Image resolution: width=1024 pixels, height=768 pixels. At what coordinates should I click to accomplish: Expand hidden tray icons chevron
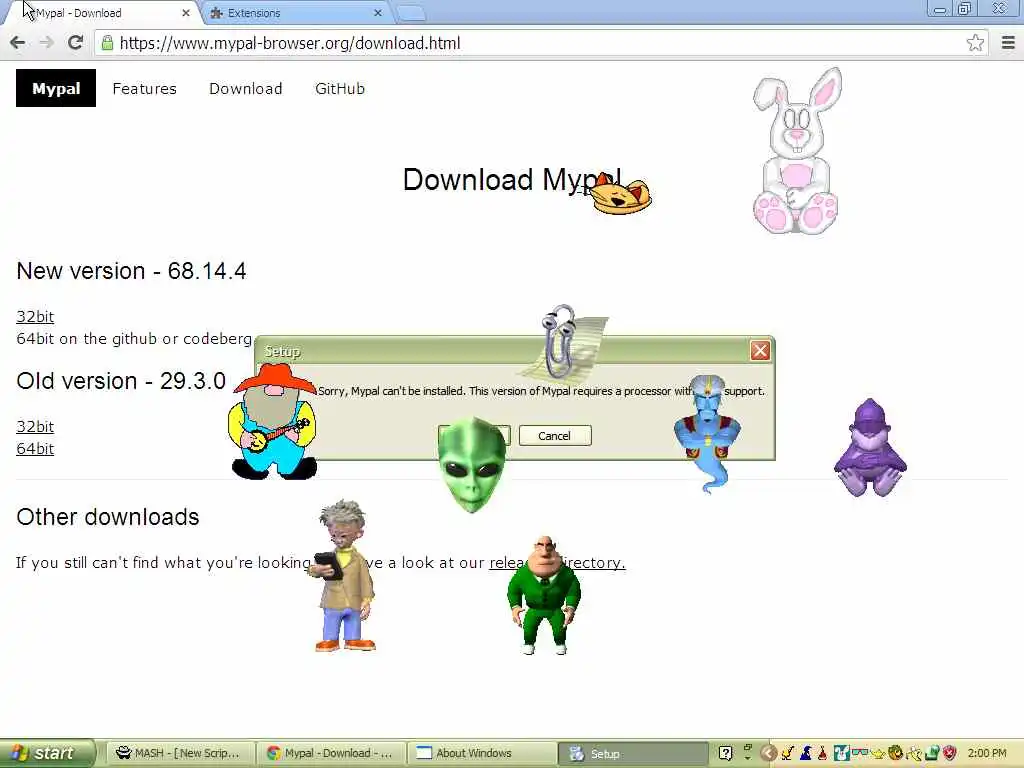click(x=769, y=753)
